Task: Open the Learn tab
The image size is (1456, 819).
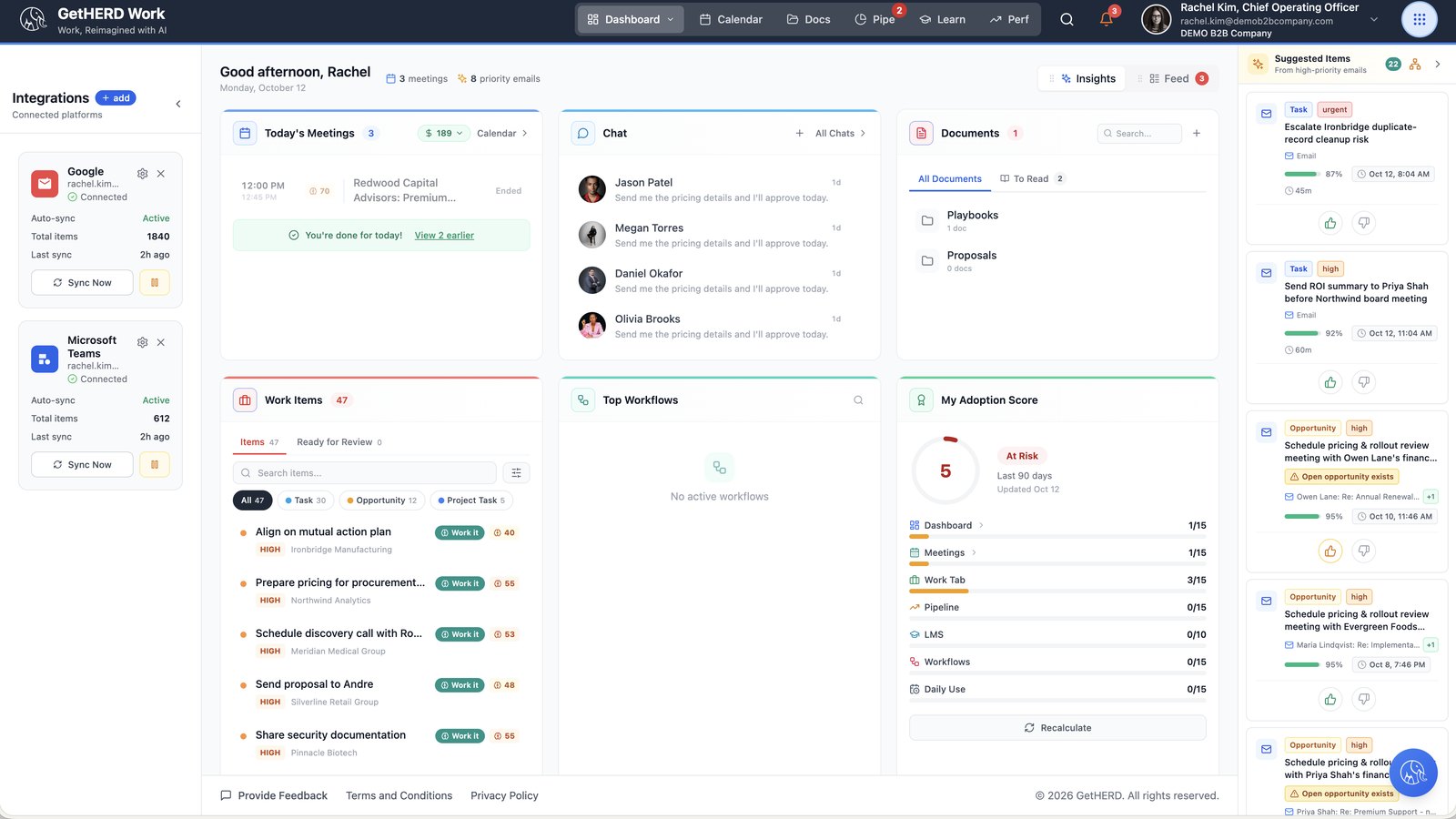Action: point(942,19)
